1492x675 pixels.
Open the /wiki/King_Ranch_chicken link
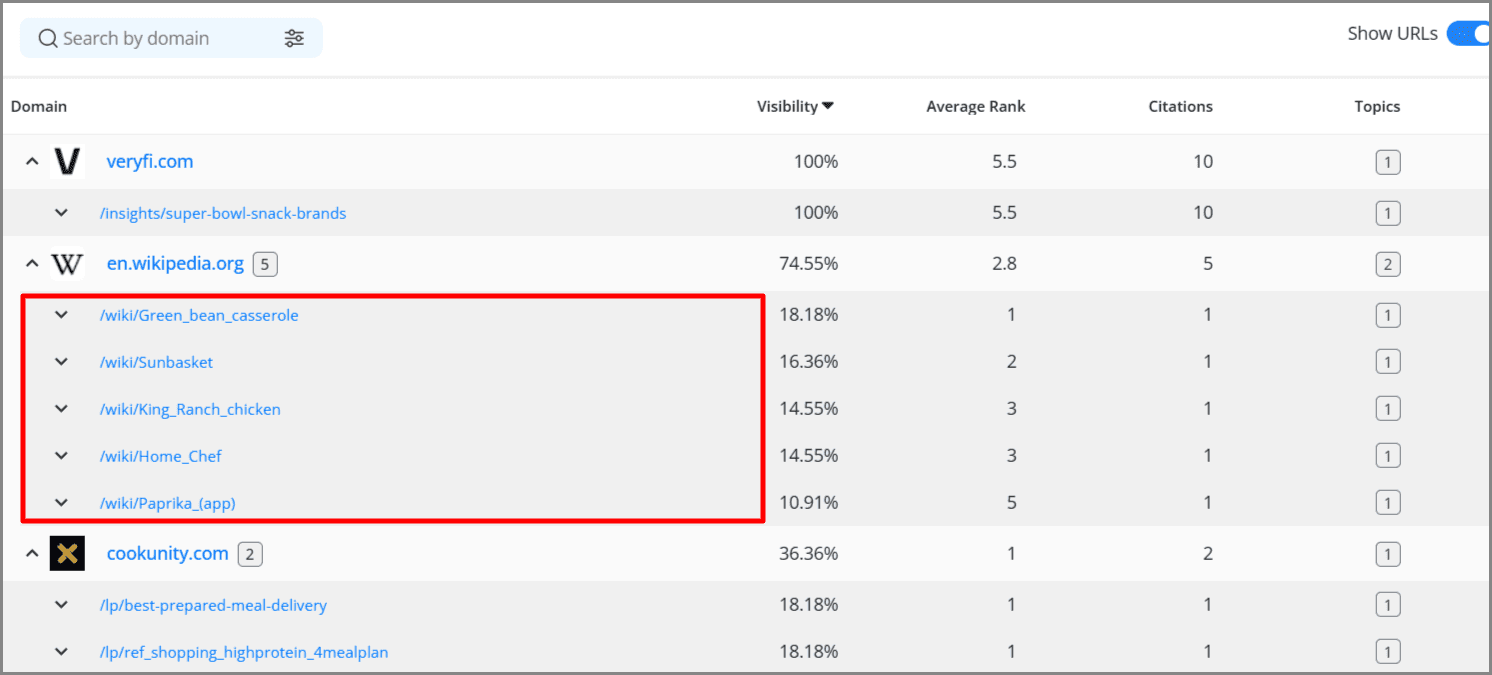(190, 409)
